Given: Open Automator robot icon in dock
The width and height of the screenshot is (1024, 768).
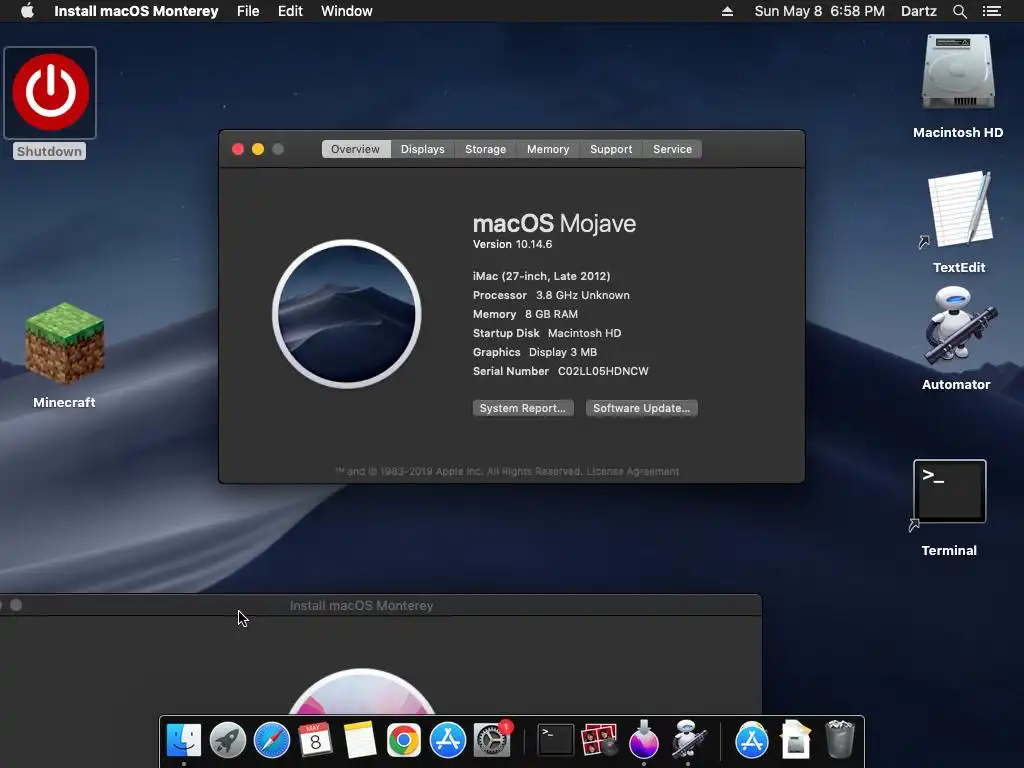Looking at the screenshot, I should click(x=688, y=741).
